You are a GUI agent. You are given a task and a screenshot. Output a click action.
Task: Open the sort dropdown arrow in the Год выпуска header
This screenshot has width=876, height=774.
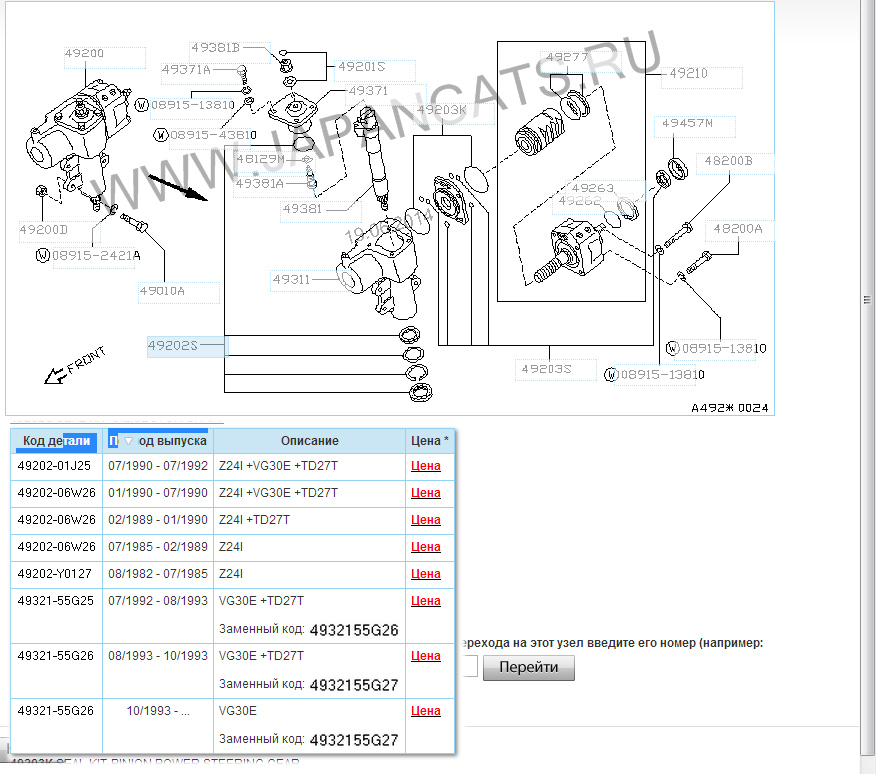coord(128,441)
